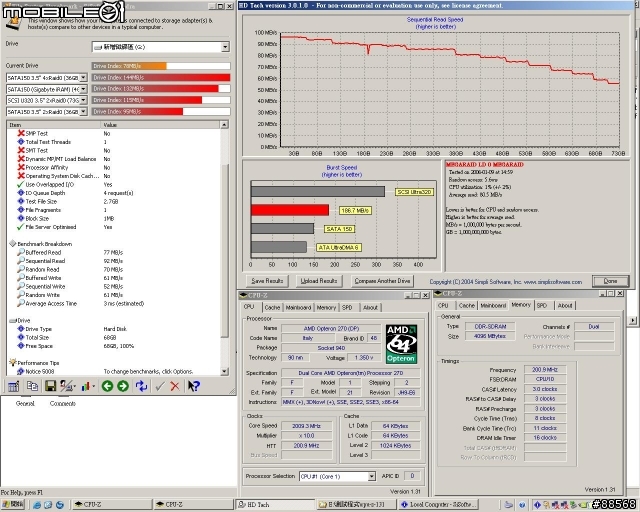This screenshot has width=640, height=512.
Task: Open the Processor Selection dropdown in CPU-Z
Action: [x=371, y=476]
